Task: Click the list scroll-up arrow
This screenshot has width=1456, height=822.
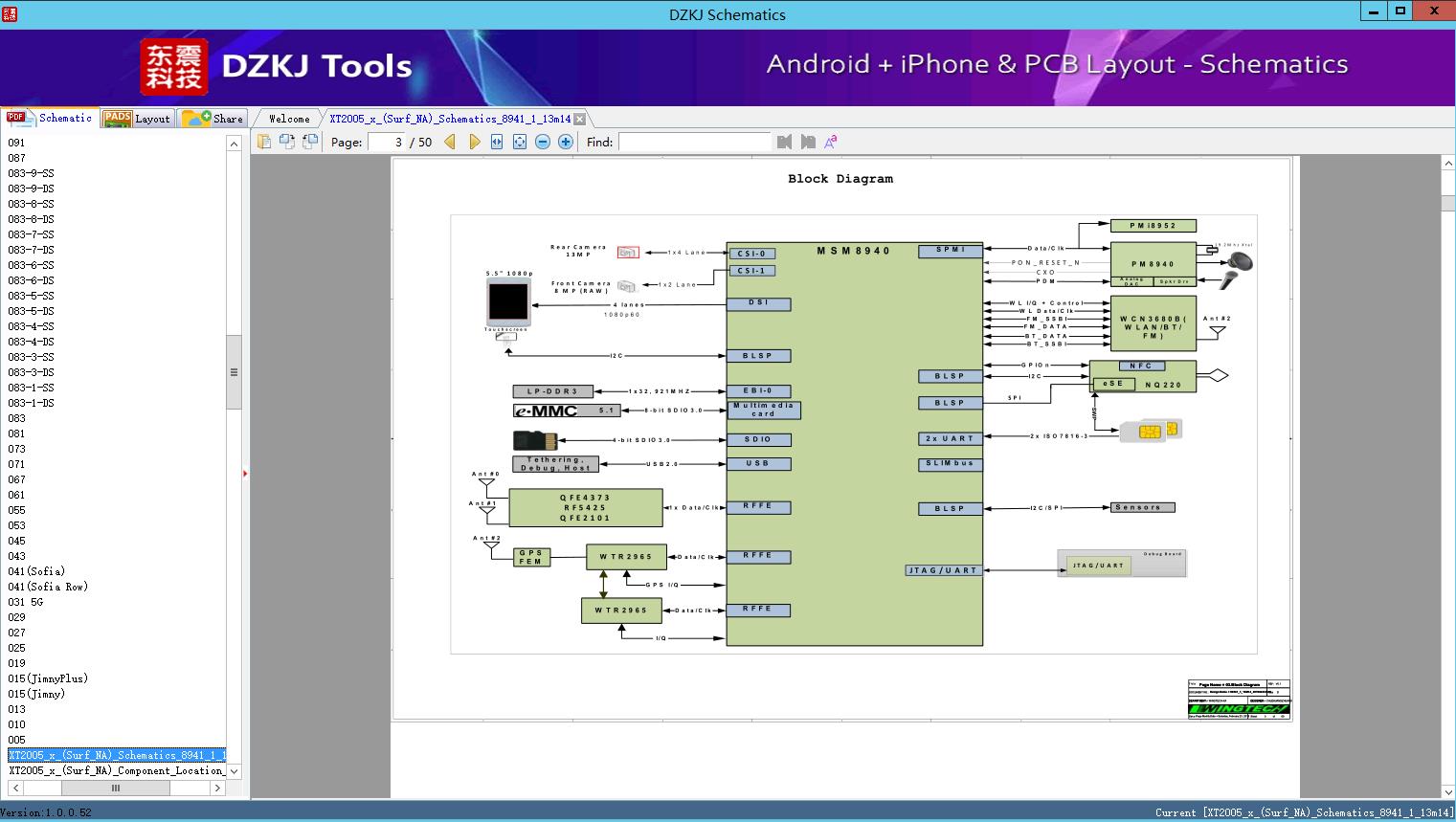Action: click(x=234, y=144)
